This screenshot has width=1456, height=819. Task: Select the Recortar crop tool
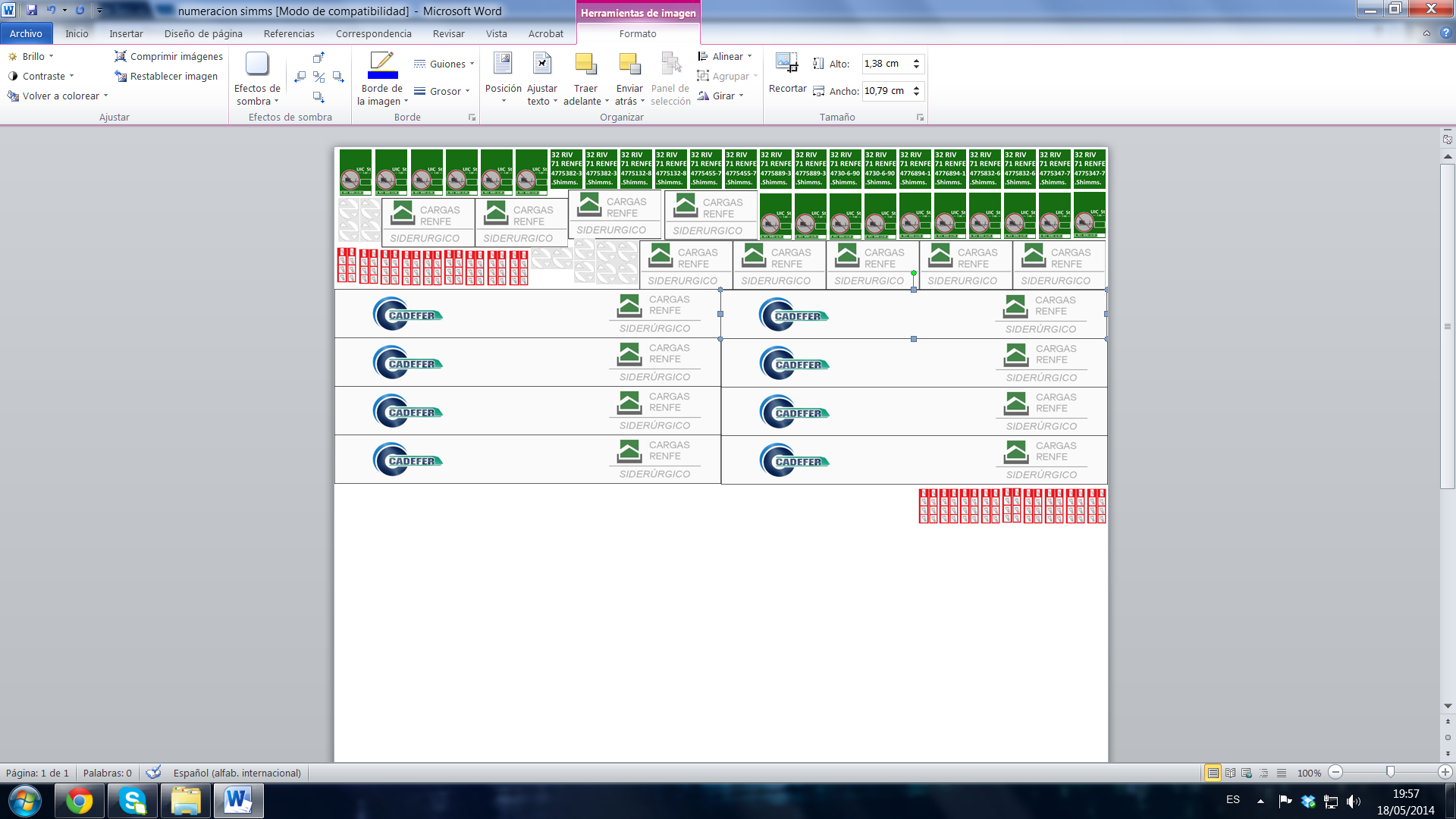tap(787, 73)
